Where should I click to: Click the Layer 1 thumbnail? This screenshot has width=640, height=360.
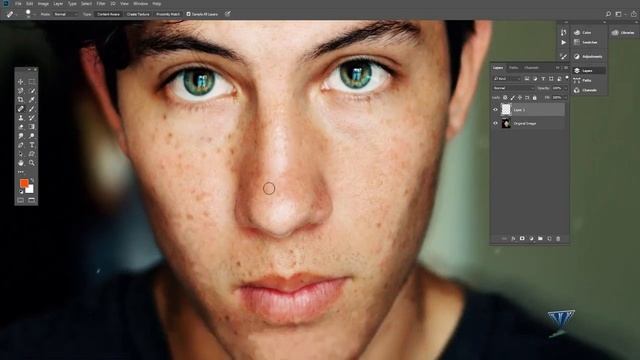(506, 109)
